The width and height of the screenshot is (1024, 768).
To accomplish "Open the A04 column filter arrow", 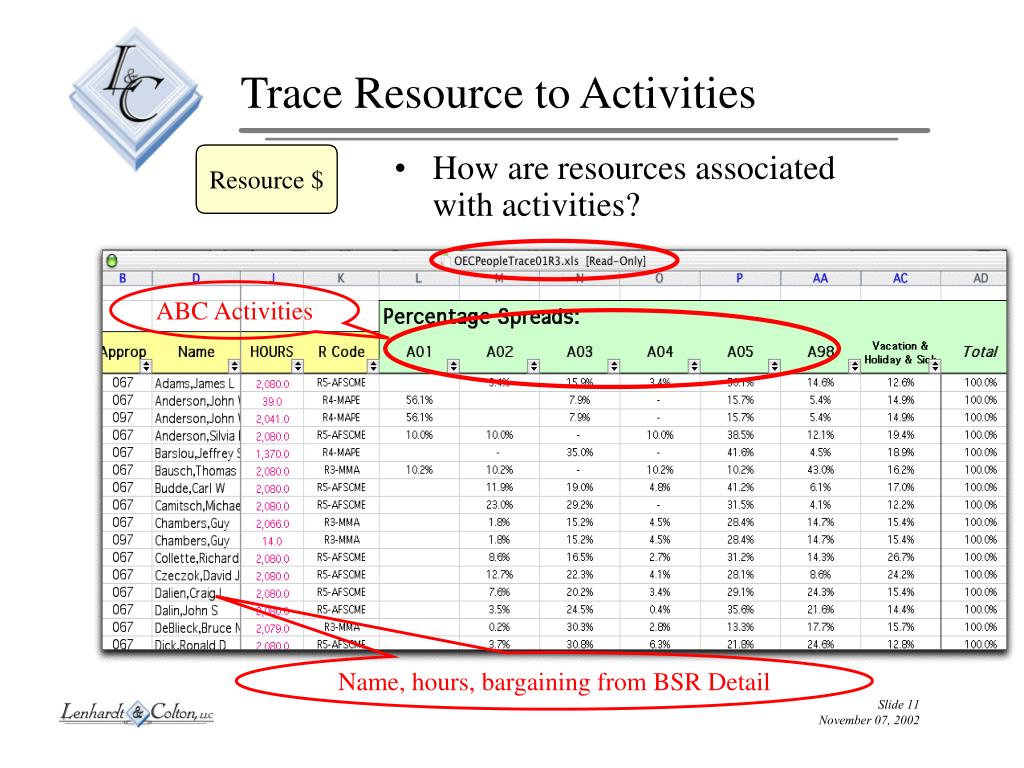I will pos(694,366).
